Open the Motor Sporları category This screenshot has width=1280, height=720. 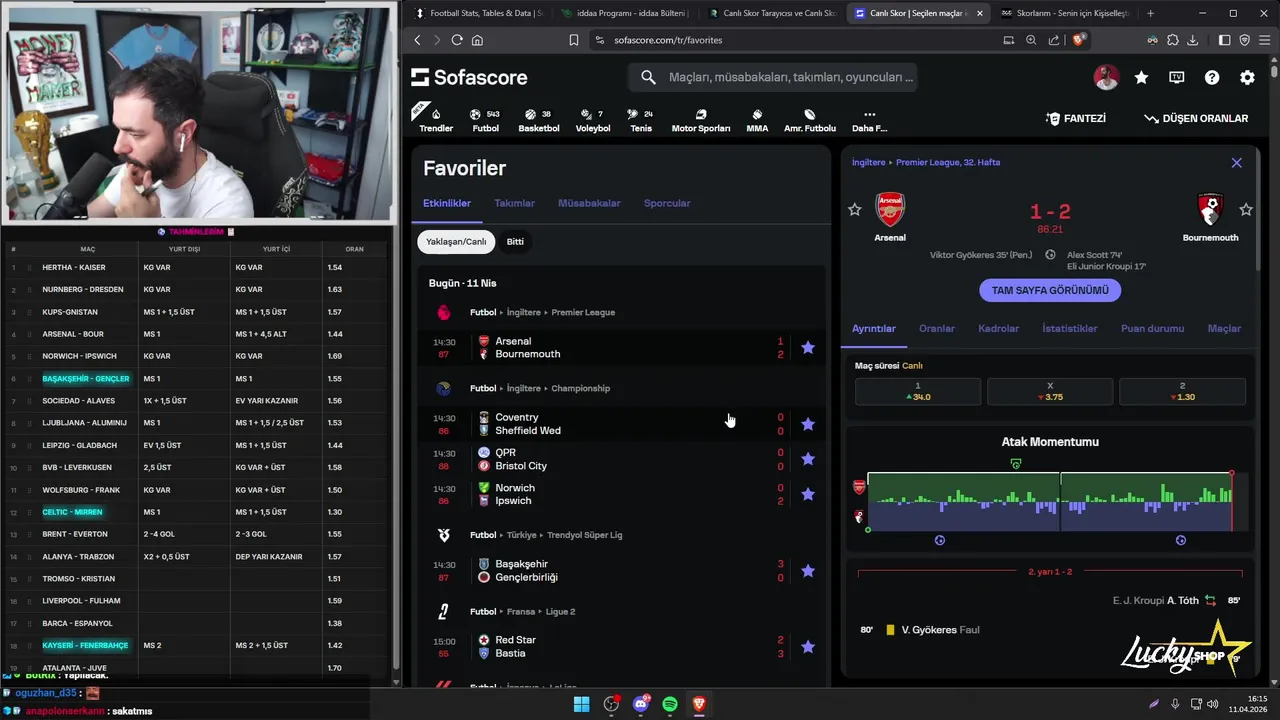tap(700, 120)
